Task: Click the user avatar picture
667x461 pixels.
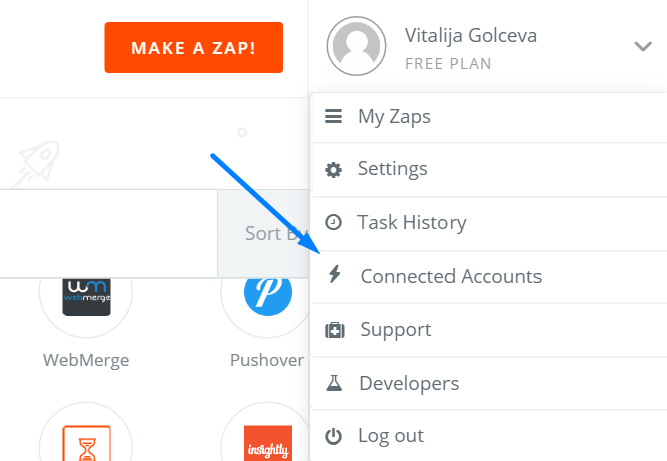Action: click(356, 46)
